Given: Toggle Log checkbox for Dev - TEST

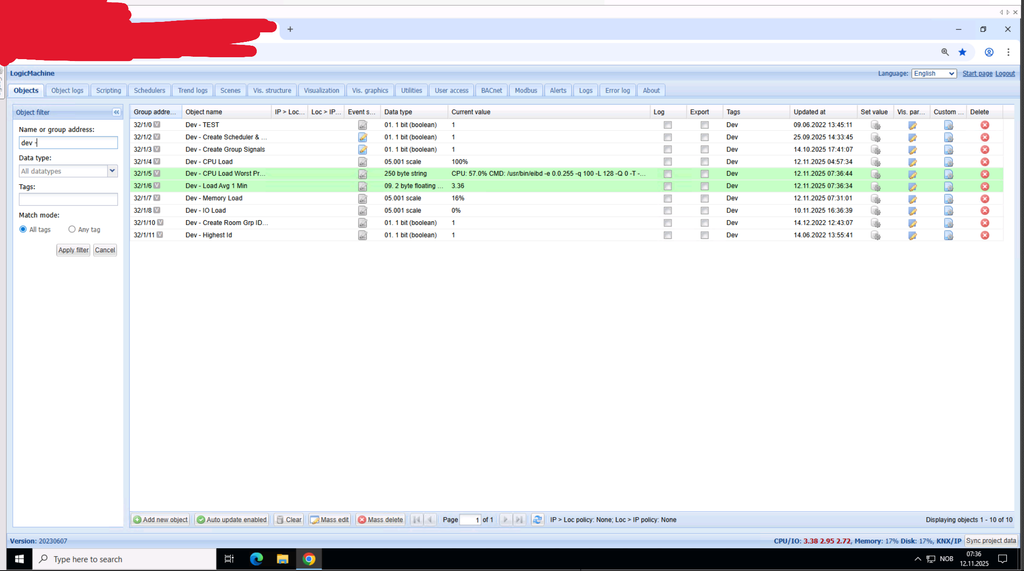Looking at the screenshot, I should pos(667,125).
